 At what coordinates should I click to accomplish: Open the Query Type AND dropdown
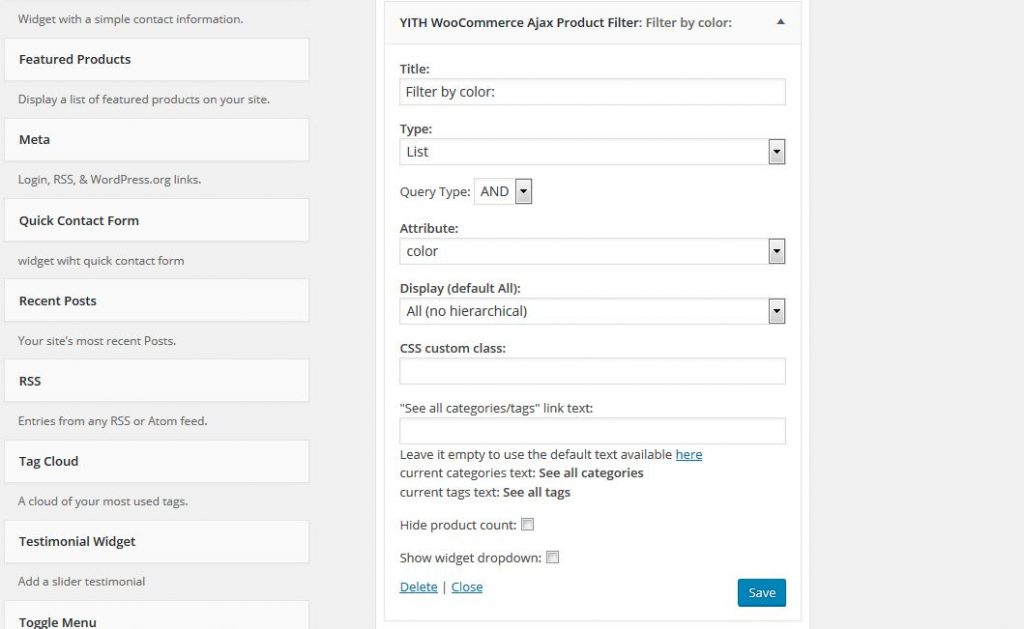click(x=503, y=191)
